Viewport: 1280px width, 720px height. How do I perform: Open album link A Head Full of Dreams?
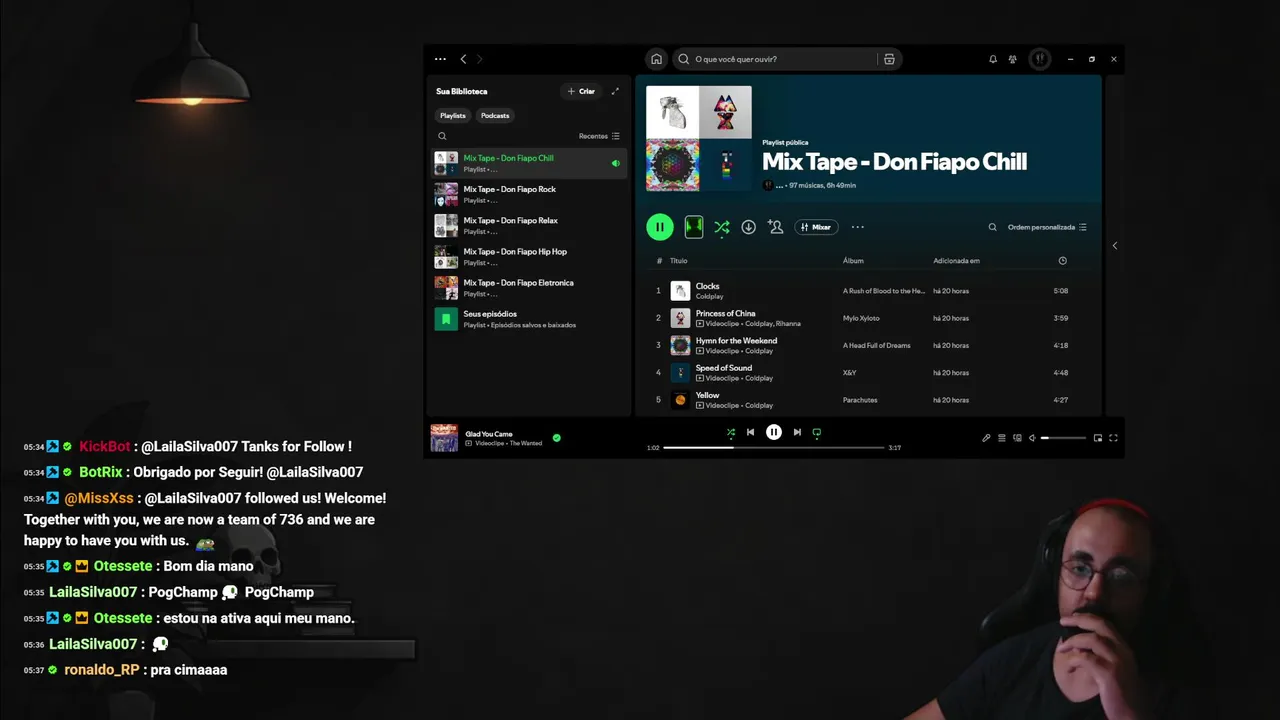(876, 346)
